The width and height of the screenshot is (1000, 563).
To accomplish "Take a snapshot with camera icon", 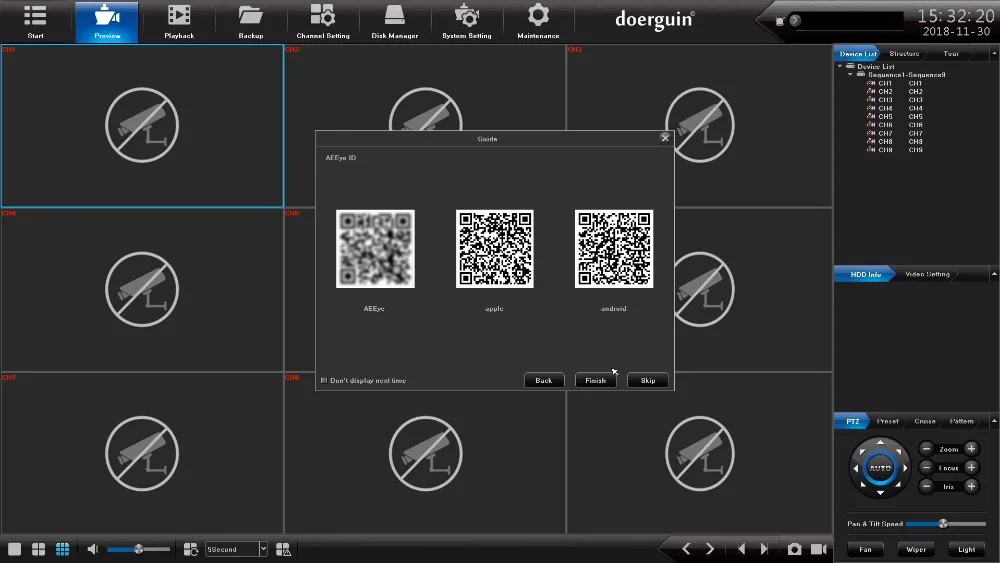I will 794,549.
